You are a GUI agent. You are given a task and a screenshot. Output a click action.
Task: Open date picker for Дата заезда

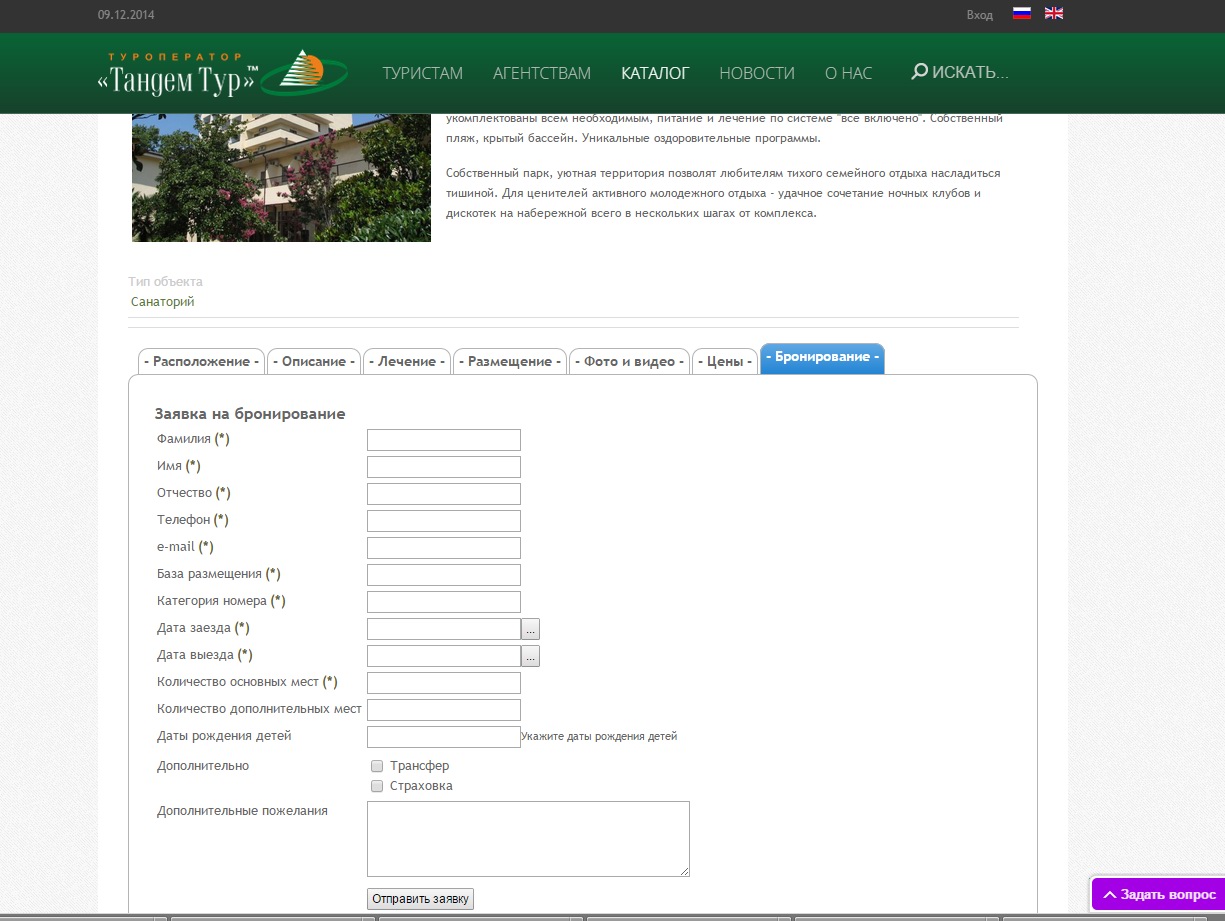pyautogui.click(x=530, y=629)
